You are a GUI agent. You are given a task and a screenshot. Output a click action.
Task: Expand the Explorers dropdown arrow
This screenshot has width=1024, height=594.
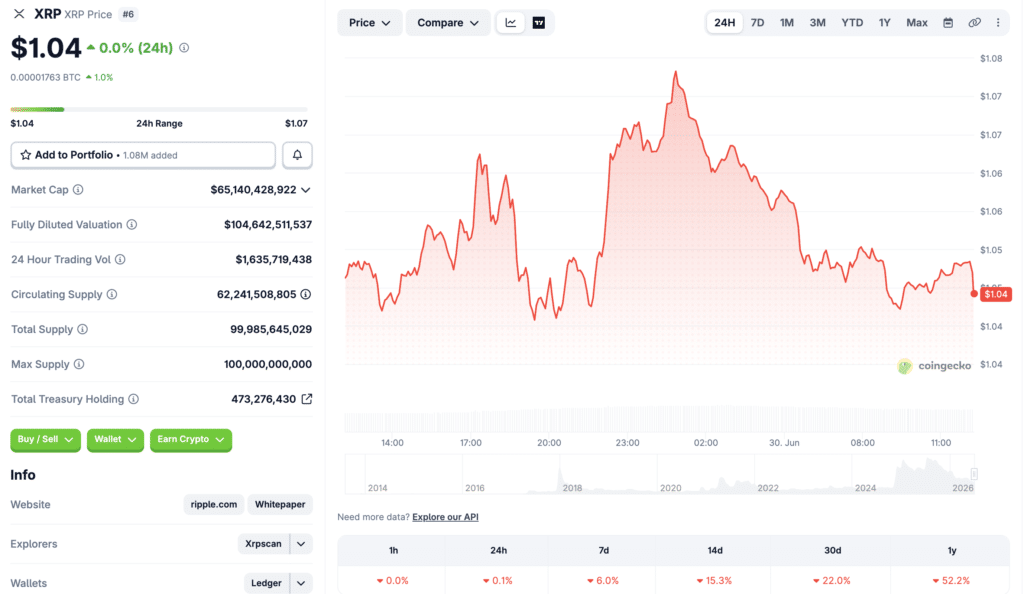tap(301, 544)
